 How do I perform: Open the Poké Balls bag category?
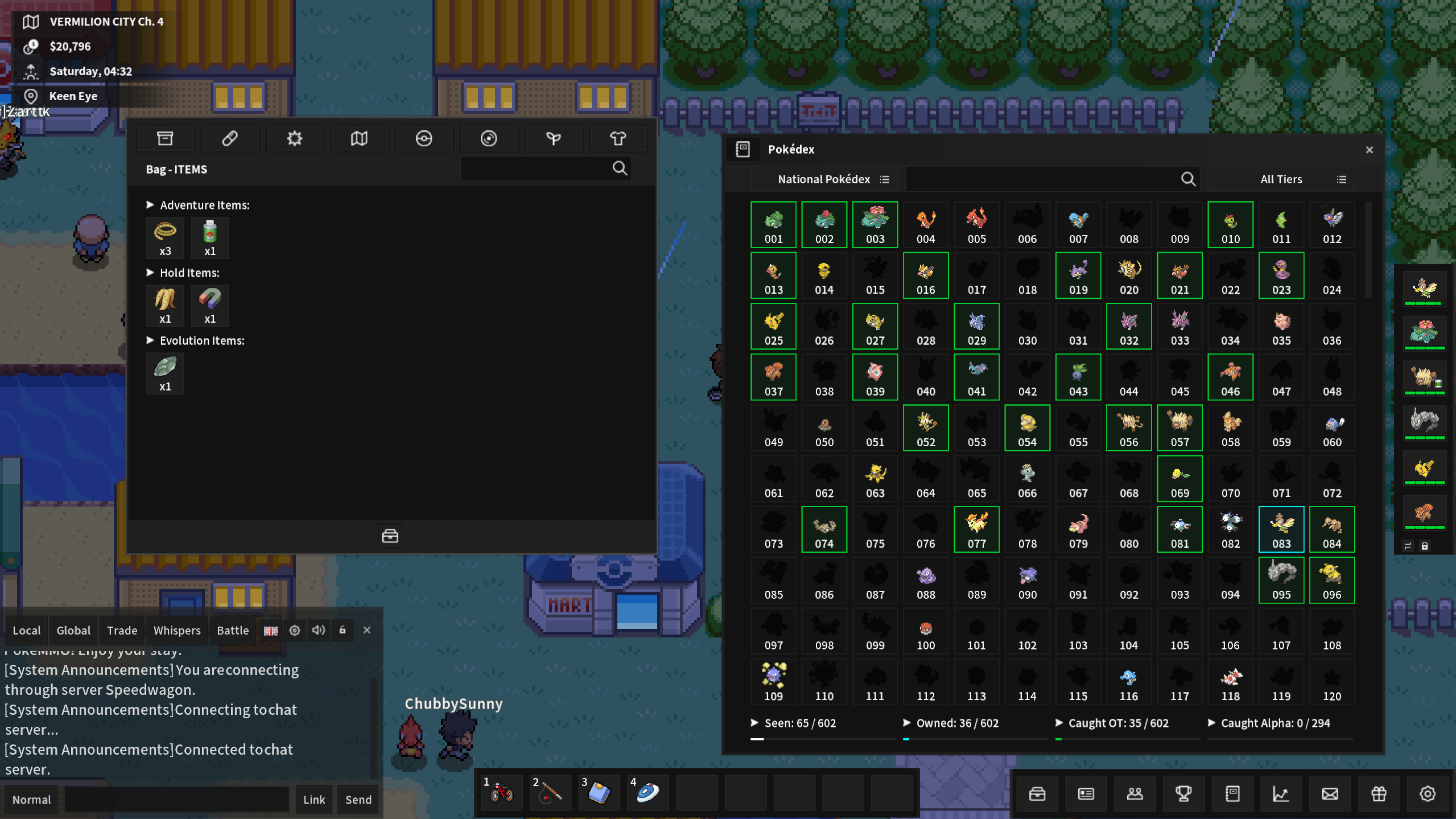coord(424,138)
